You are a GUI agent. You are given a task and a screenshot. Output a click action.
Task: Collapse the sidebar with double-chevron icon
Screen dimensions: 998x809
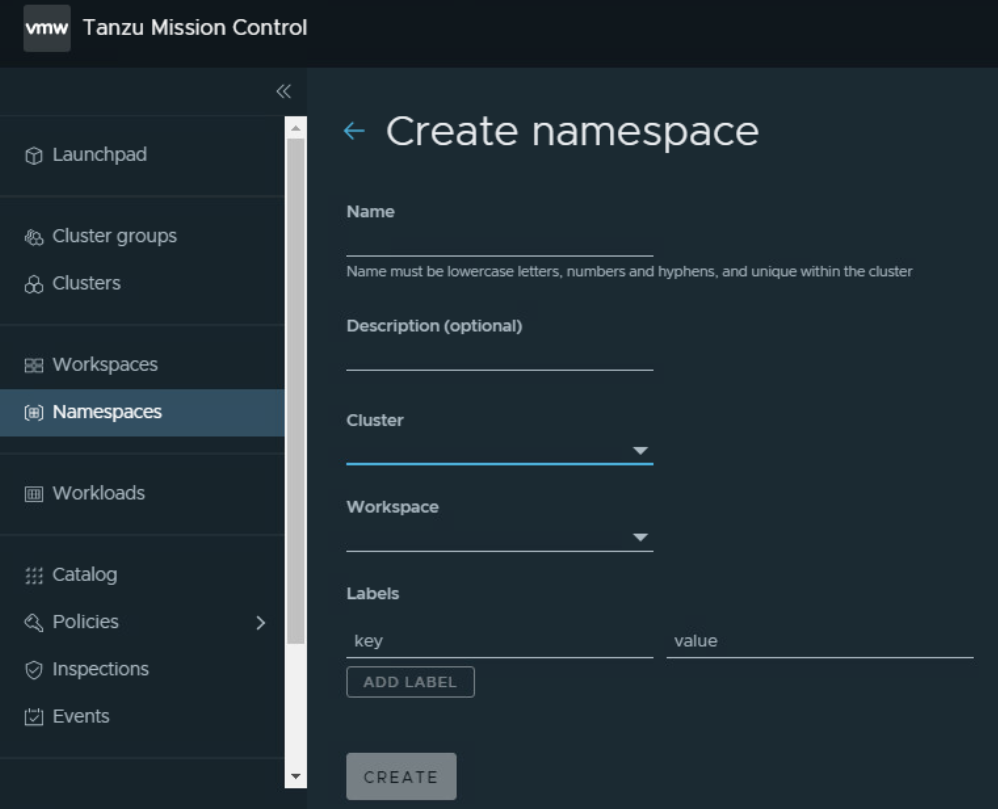click(283, 92)
